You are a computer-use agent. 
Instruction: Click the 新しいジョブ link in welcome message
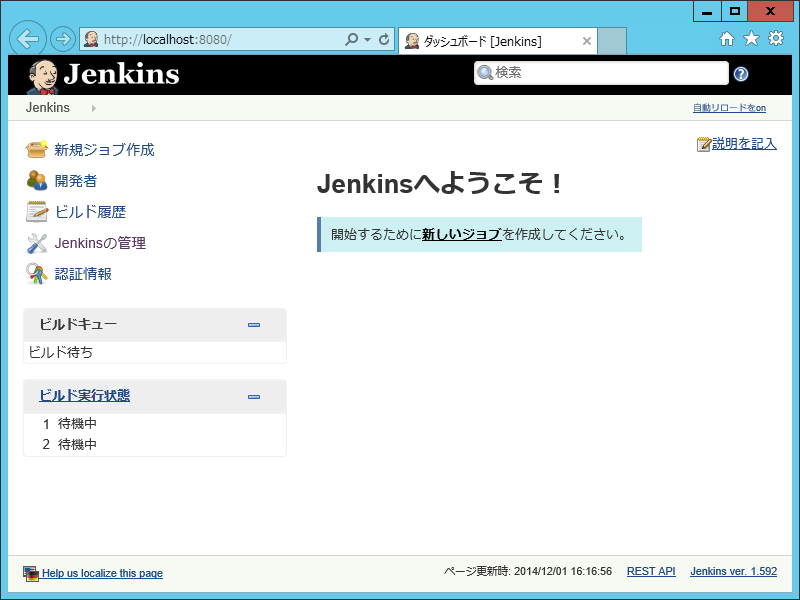point(462,234)
